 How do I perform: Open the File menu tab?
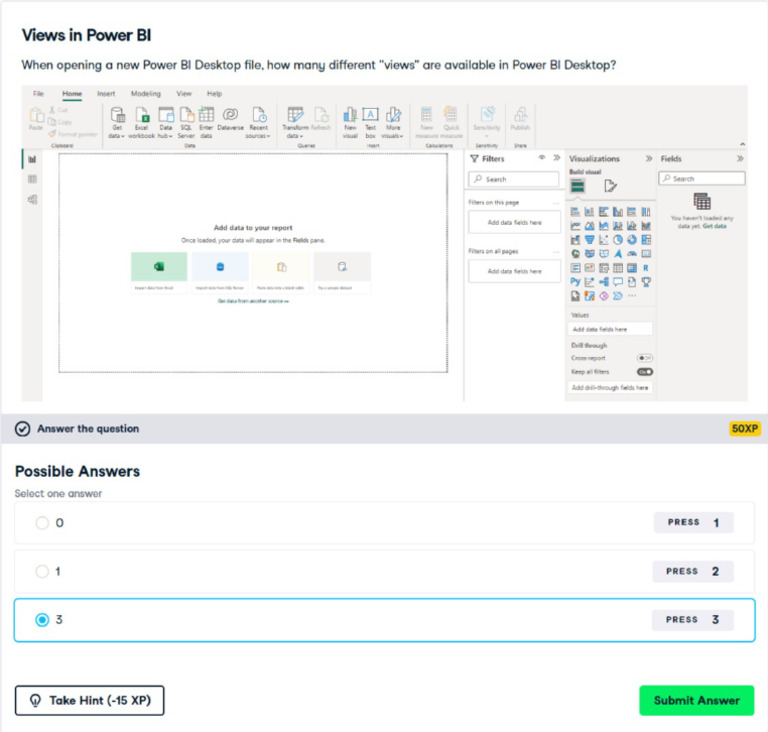38,94
